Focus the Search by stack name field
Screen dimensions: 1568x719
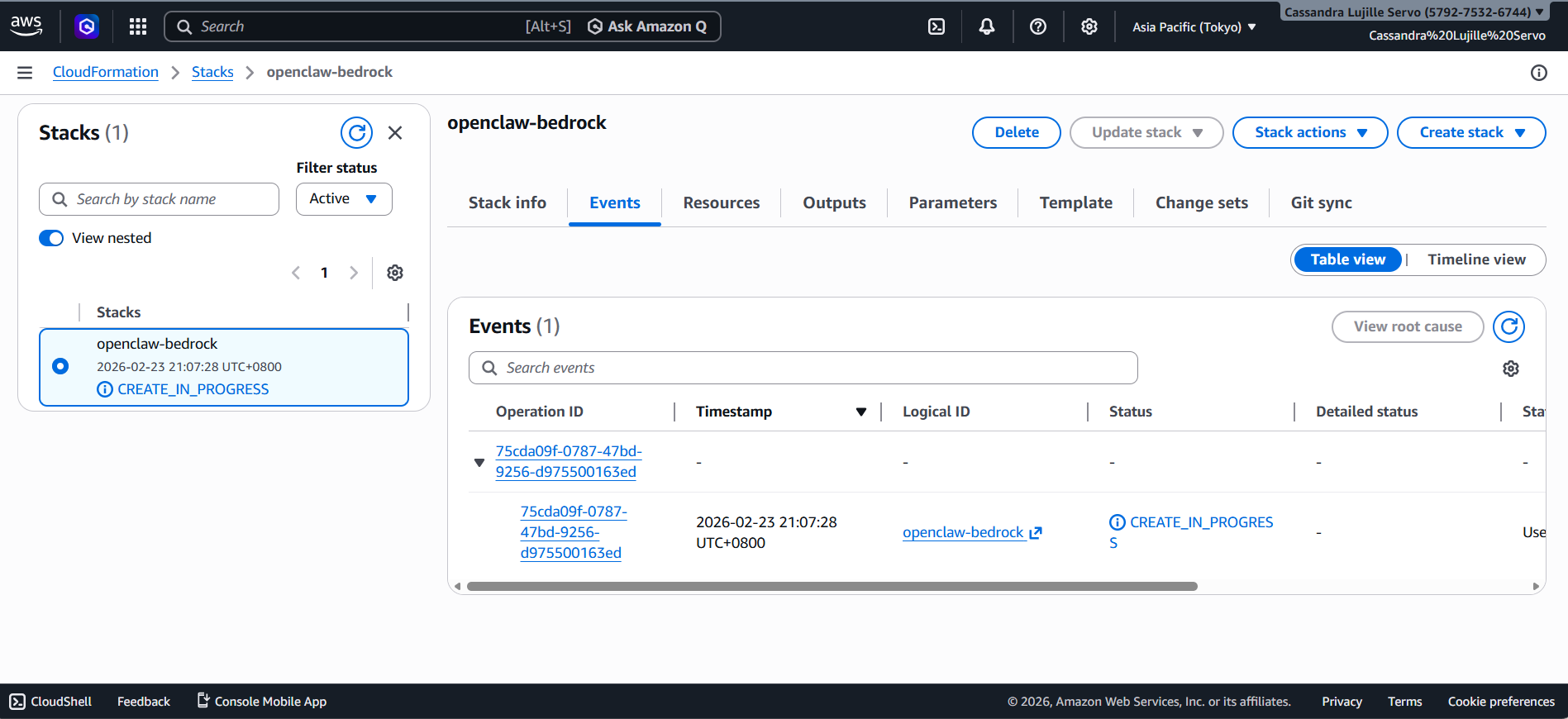[x=159, y=199]
